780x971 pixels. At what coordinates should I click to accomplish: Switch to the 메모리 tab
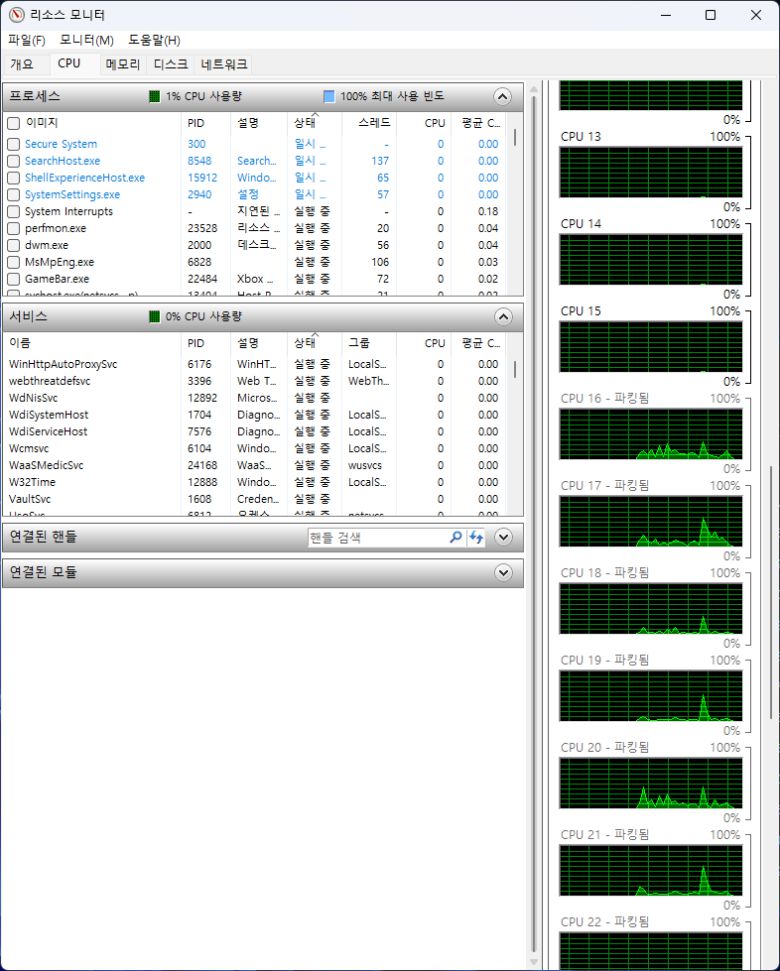(123, 64)
